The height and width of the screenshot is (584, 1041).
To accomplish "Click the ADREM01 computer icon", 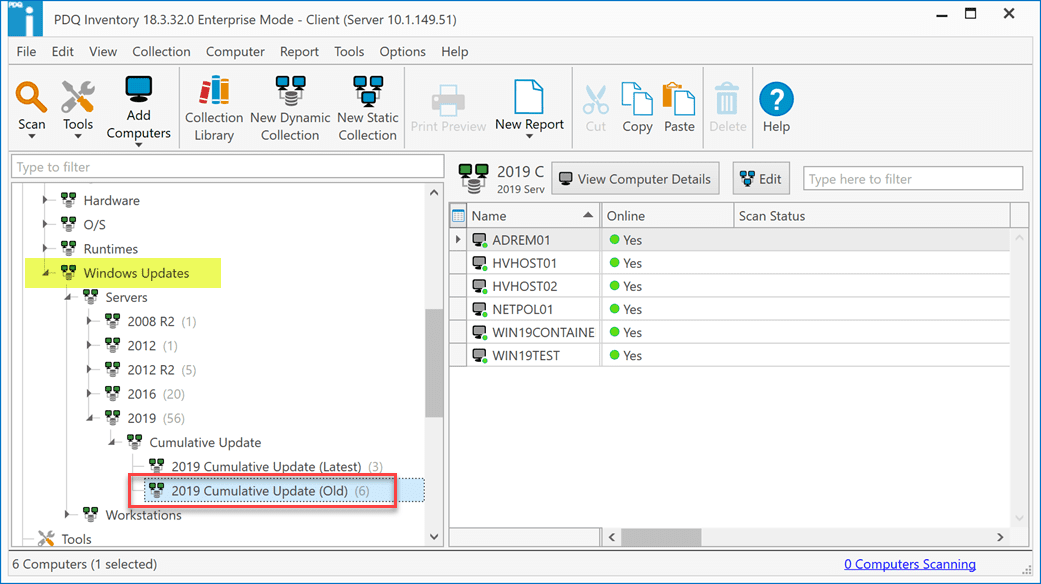I will pos(479,240).
